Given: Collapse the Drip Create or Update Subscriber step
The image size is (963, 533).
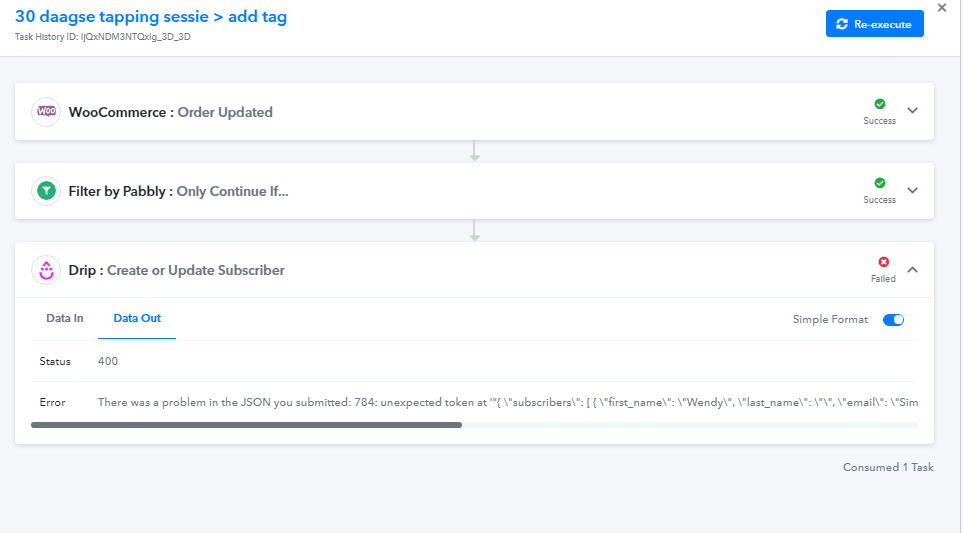Looking at the screenshot, I should (913, 270).
